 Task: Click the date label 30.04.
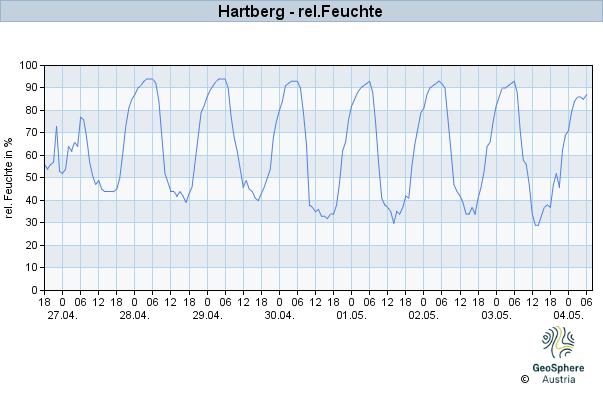point(280,315)
